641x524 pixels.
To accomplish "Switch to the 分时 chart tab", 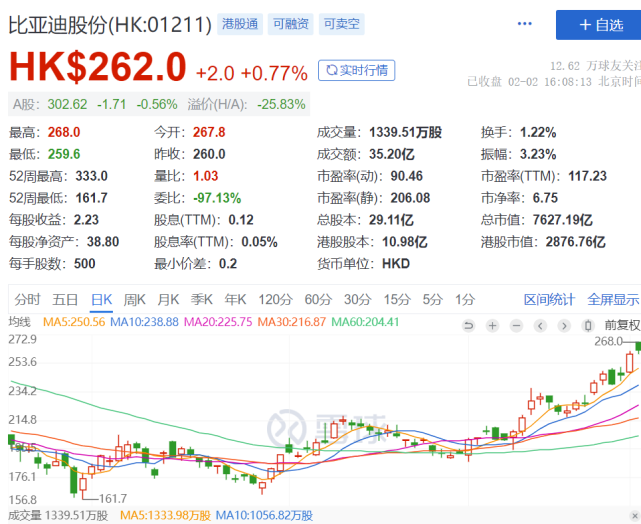I will 27,299.
